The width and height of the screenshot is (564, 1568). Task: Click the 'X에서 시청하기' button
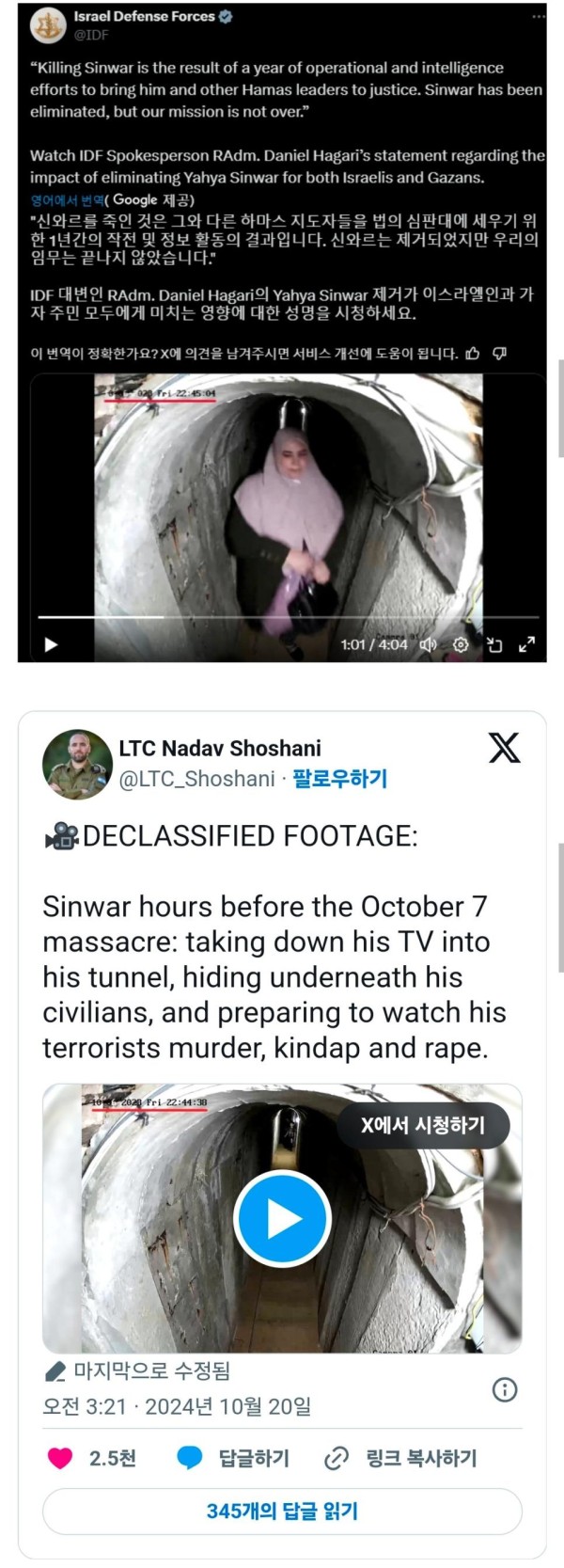click(x=423, y=1125)
